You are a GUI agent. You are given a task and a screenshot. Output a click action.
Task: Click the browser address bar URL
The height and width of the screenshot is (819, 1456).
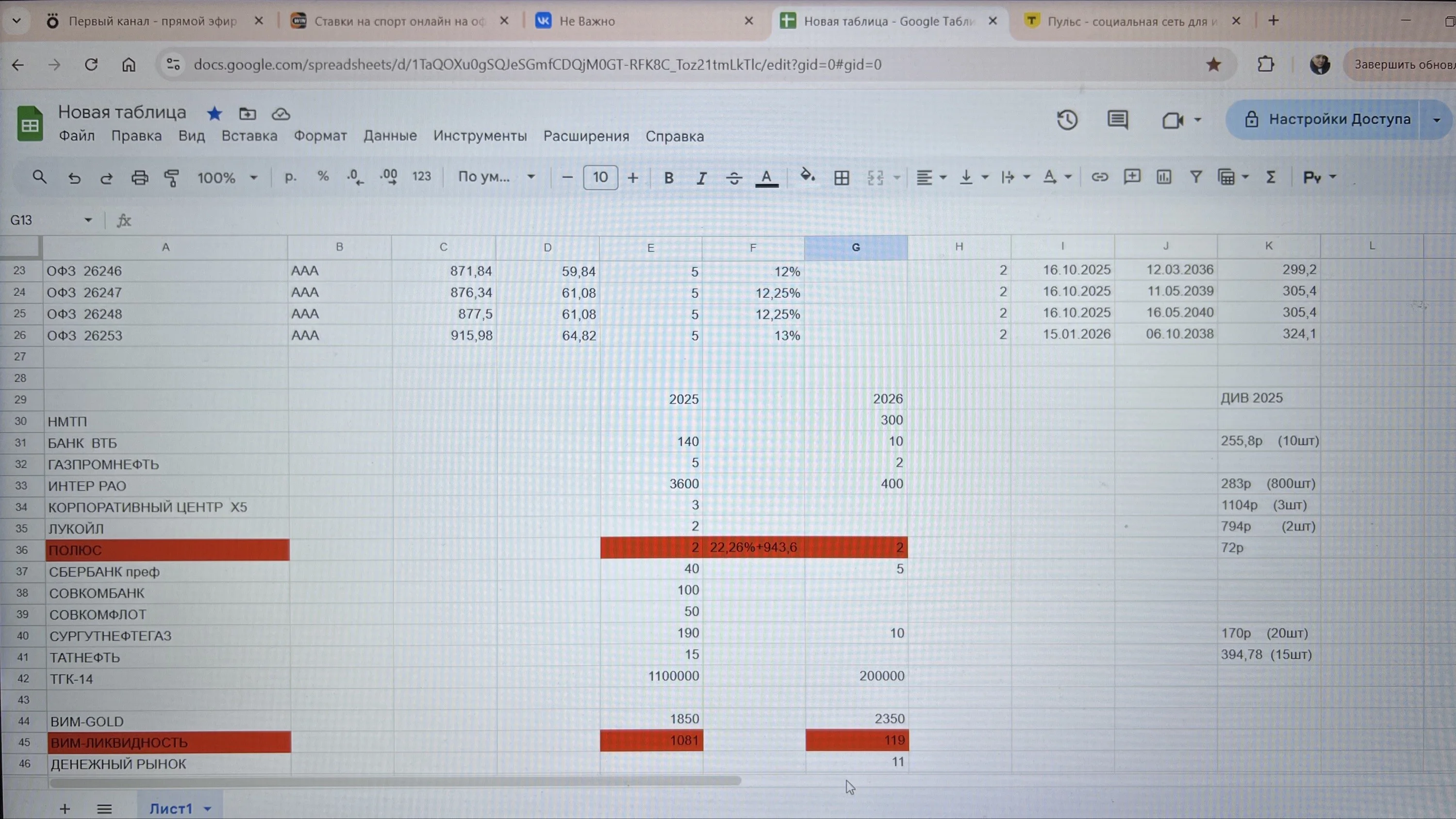538,65
